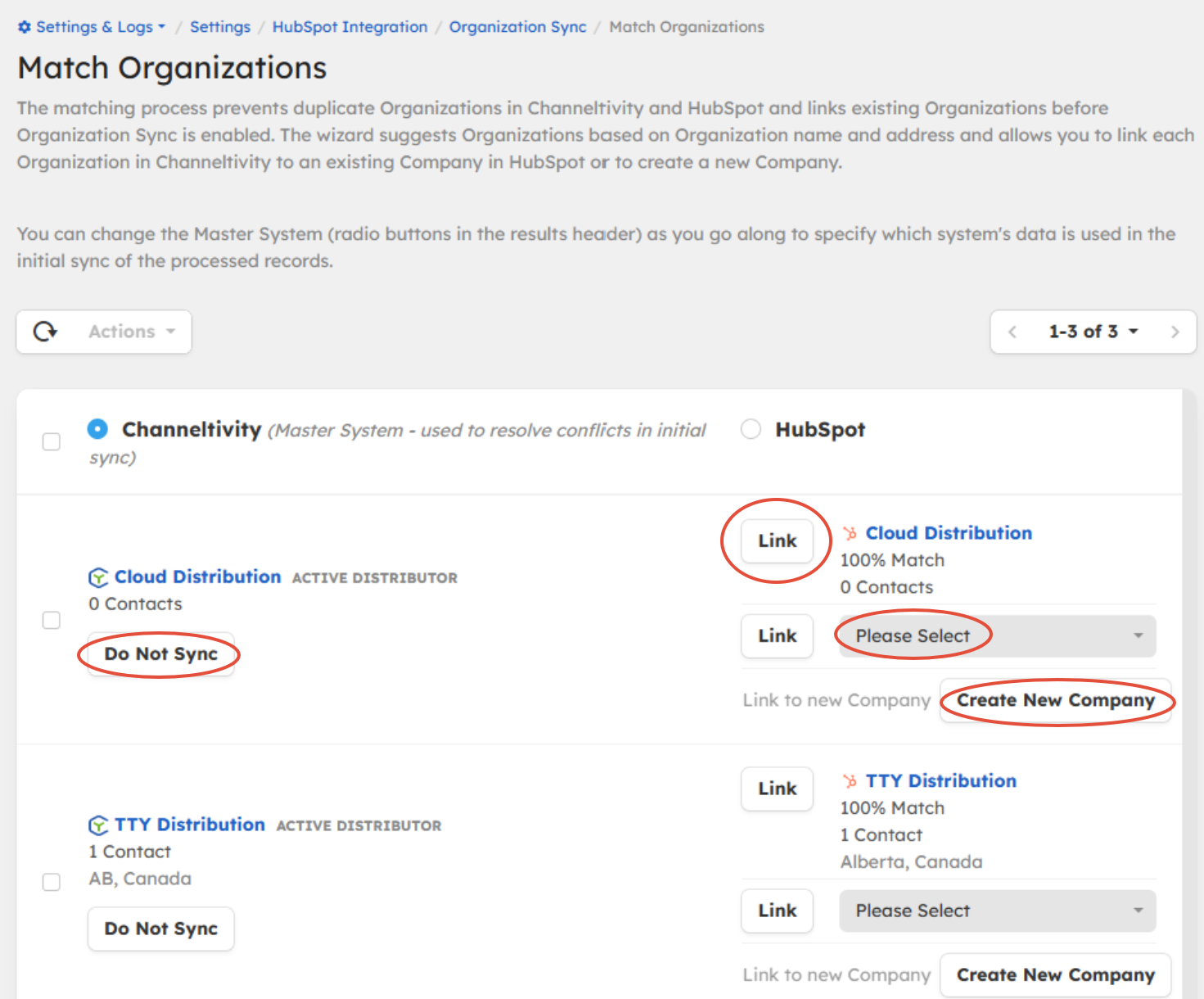Click the AB, Canada location text
Image resolution: width=1204 pixels, height=999 pixels.
click(x=140, y=879)
